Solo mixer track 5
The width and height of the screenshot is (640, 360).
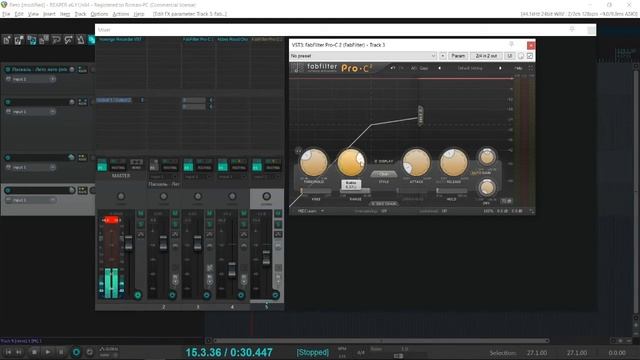[278, 224]
